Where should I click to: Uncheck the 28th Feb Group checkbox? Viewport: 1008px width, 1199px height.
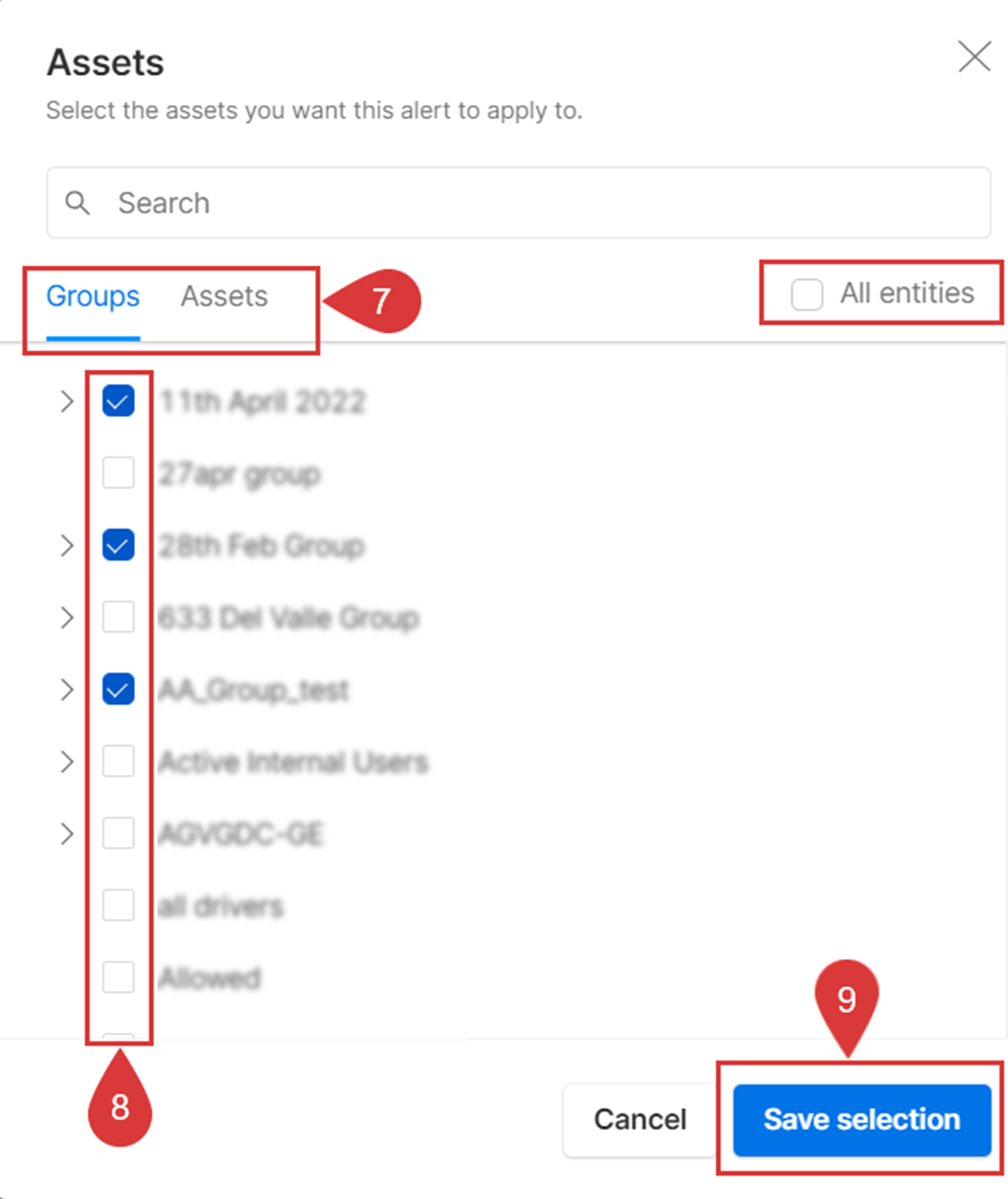click(118, 545)
